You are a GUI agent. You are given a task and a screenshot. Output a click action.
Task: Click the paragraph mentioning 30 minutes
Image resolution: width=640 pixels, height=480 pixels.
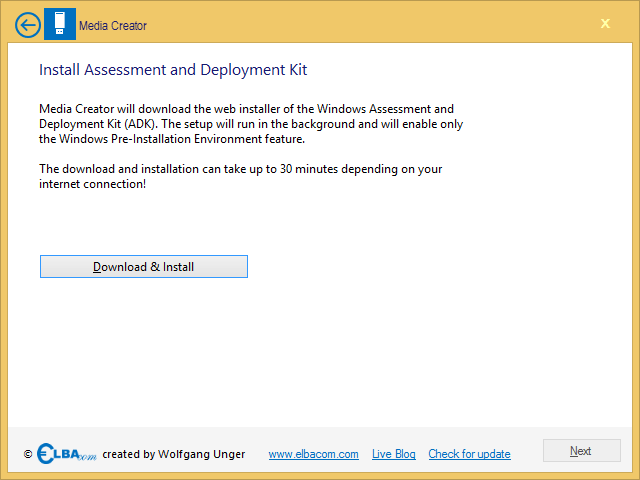point(240,176)
